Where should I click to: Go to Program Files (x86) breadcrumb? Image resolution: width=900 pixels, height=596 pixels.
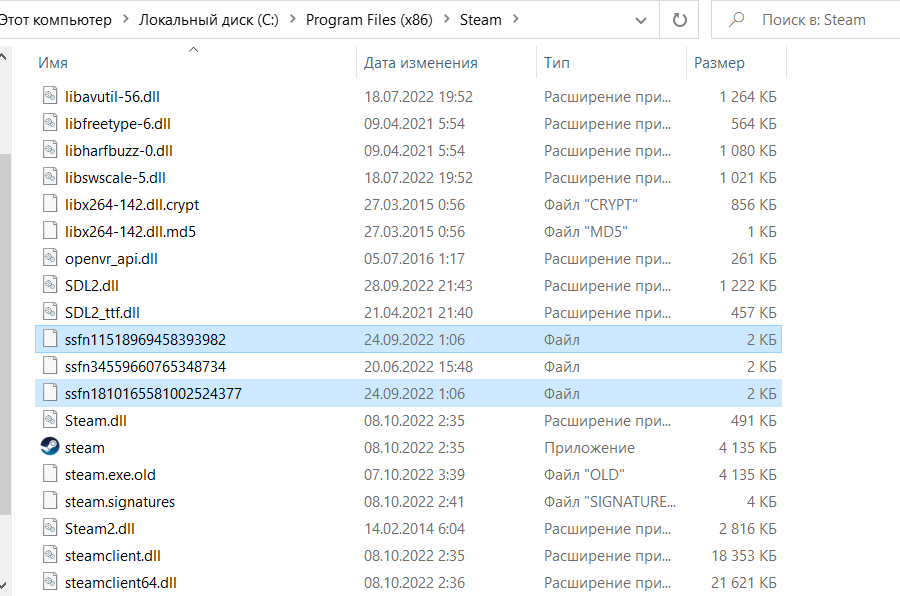[369, 20]
